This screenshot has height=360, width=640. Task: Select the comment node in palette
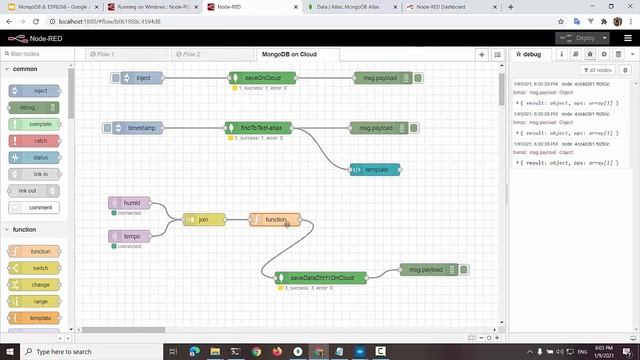tap(34, 207)
